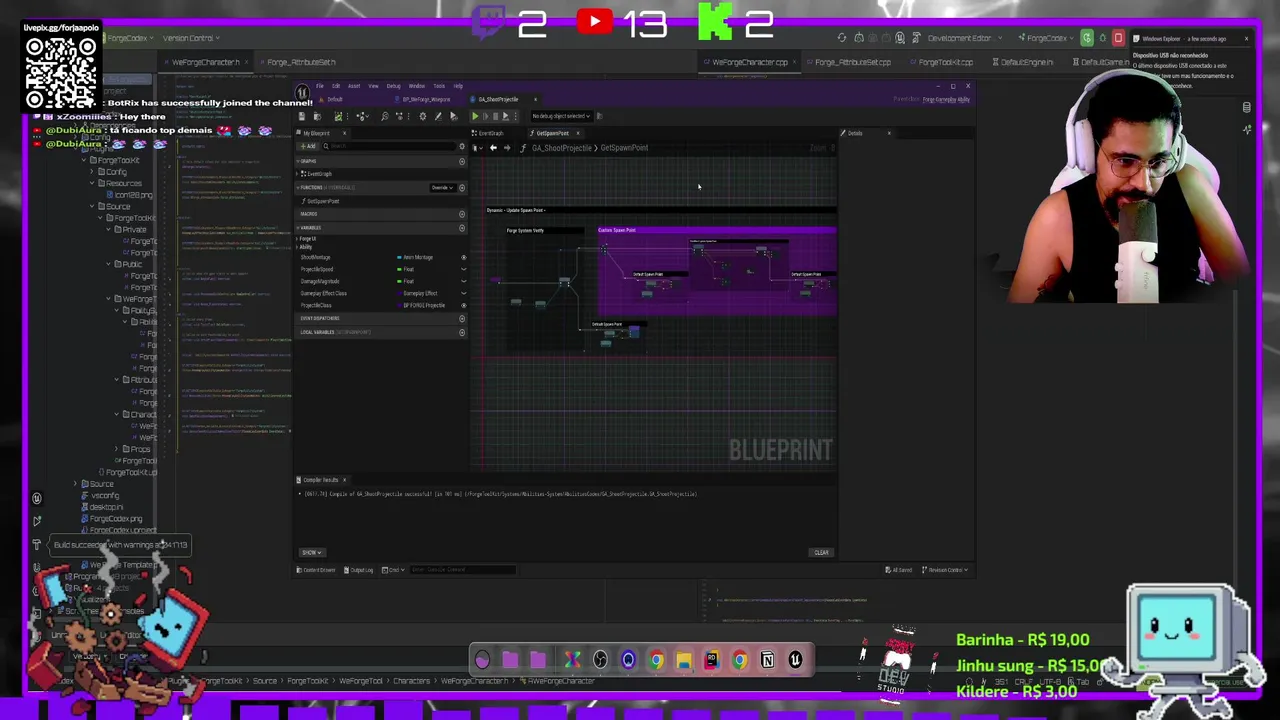This screenshot has width=1280, height=720.
Task: Open the Asset menu
Action: tap(354, 86)
